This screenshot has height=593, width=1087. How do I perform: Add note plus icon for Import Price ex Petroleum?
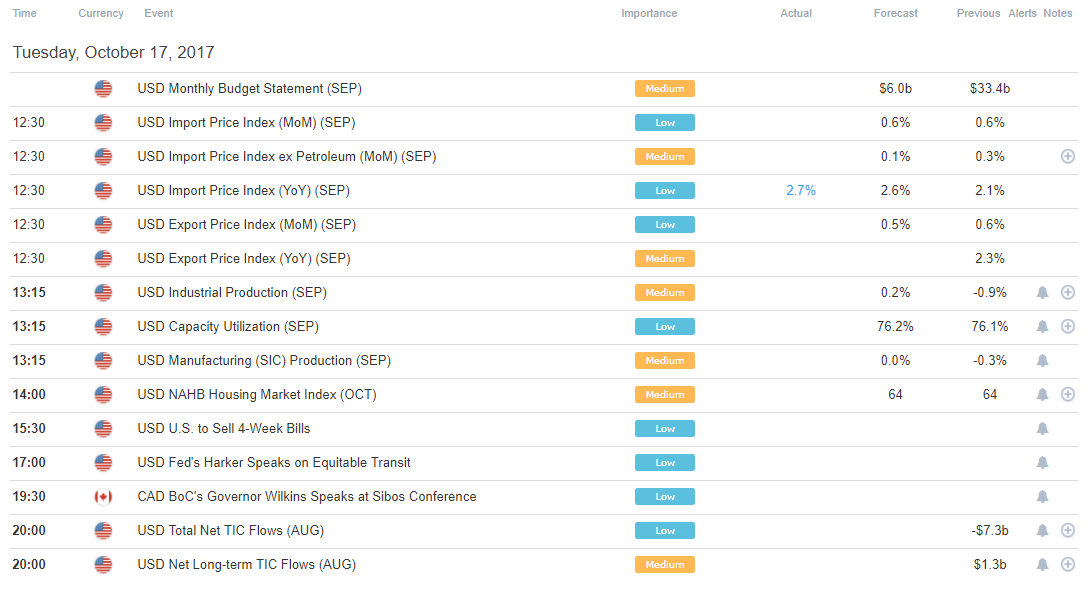[1068, 157]
